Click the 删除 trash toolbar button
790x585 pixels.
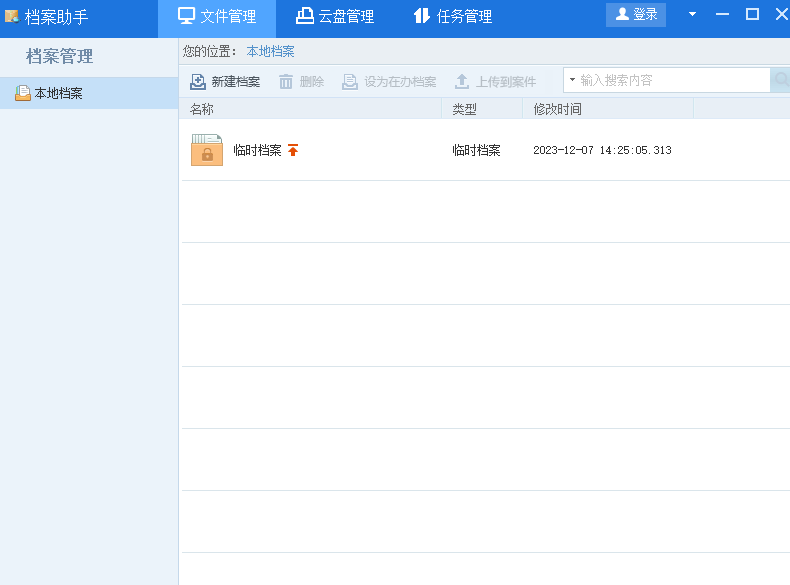[301, 82]
